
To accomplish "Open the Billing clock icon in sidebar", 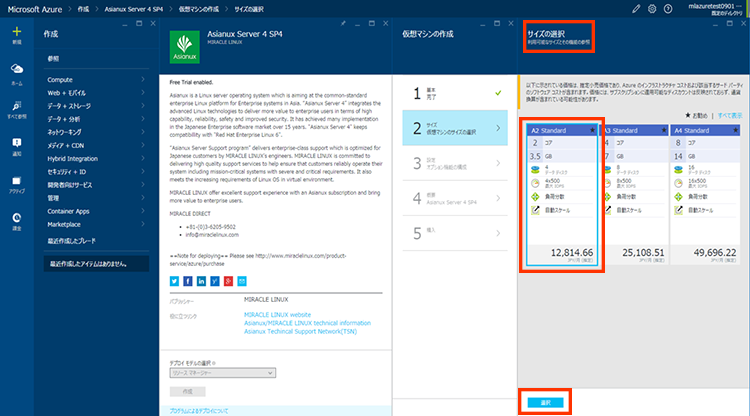I will click(17, 218).
